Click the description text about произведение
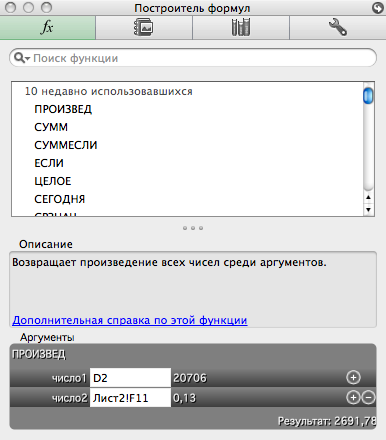This screenshot has height=440, width=386. point(169,262)
